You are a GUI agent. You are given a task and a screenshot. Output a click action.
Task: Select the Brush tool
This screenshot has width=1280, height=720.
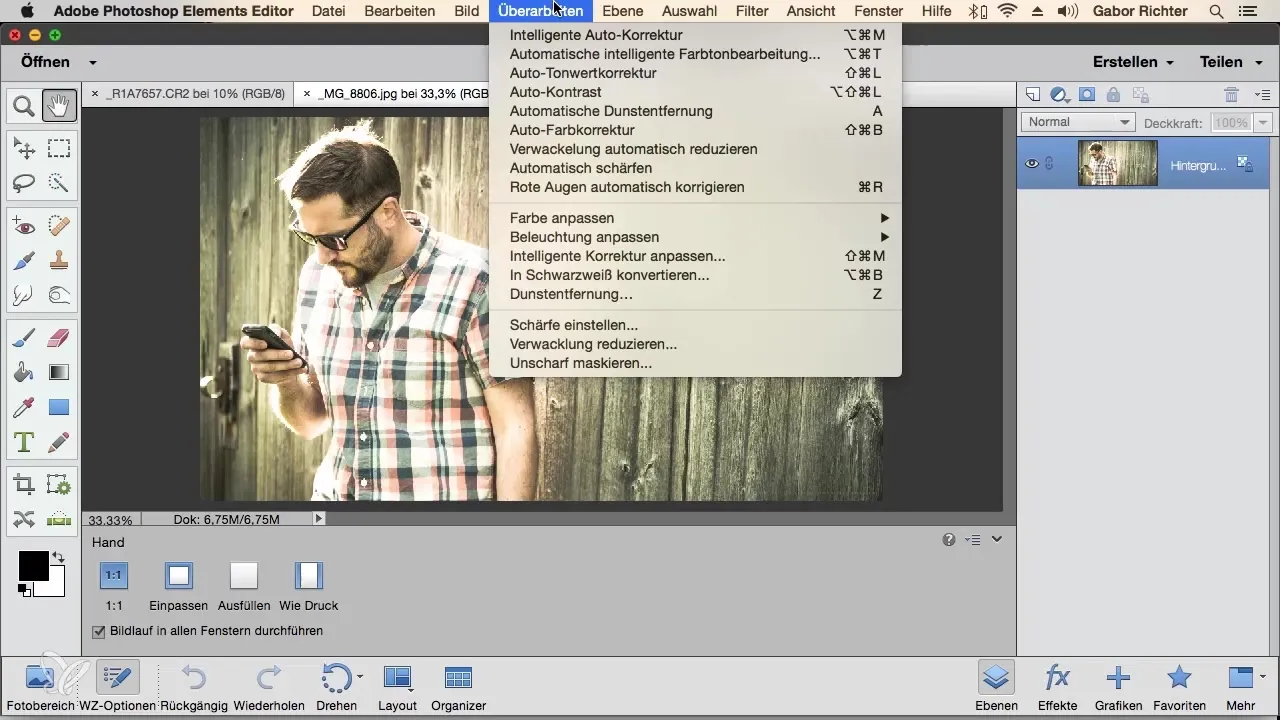pyautogui.click(x=24, y=339)
